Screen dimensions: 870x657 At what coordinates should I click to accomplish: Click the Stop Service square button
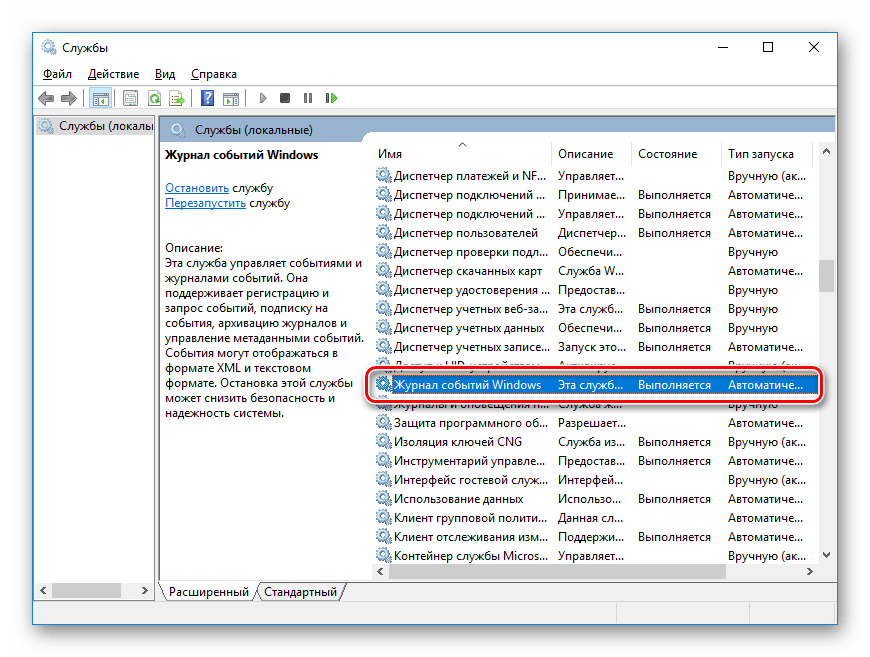285,98
